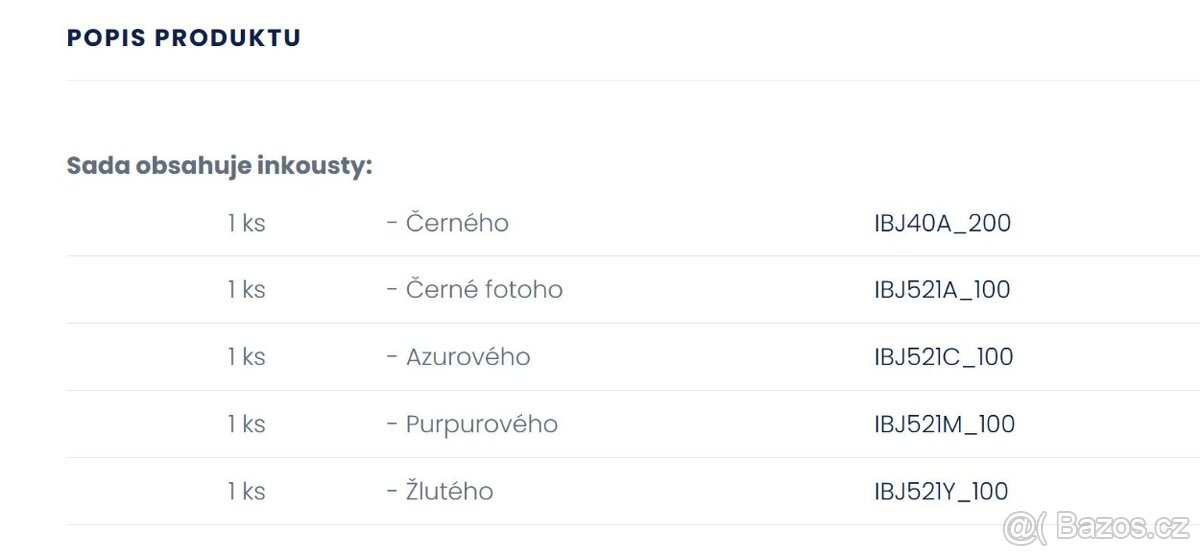Click the "- Černého" ink name
This screenshot has height=556, width=1200.
447,223
